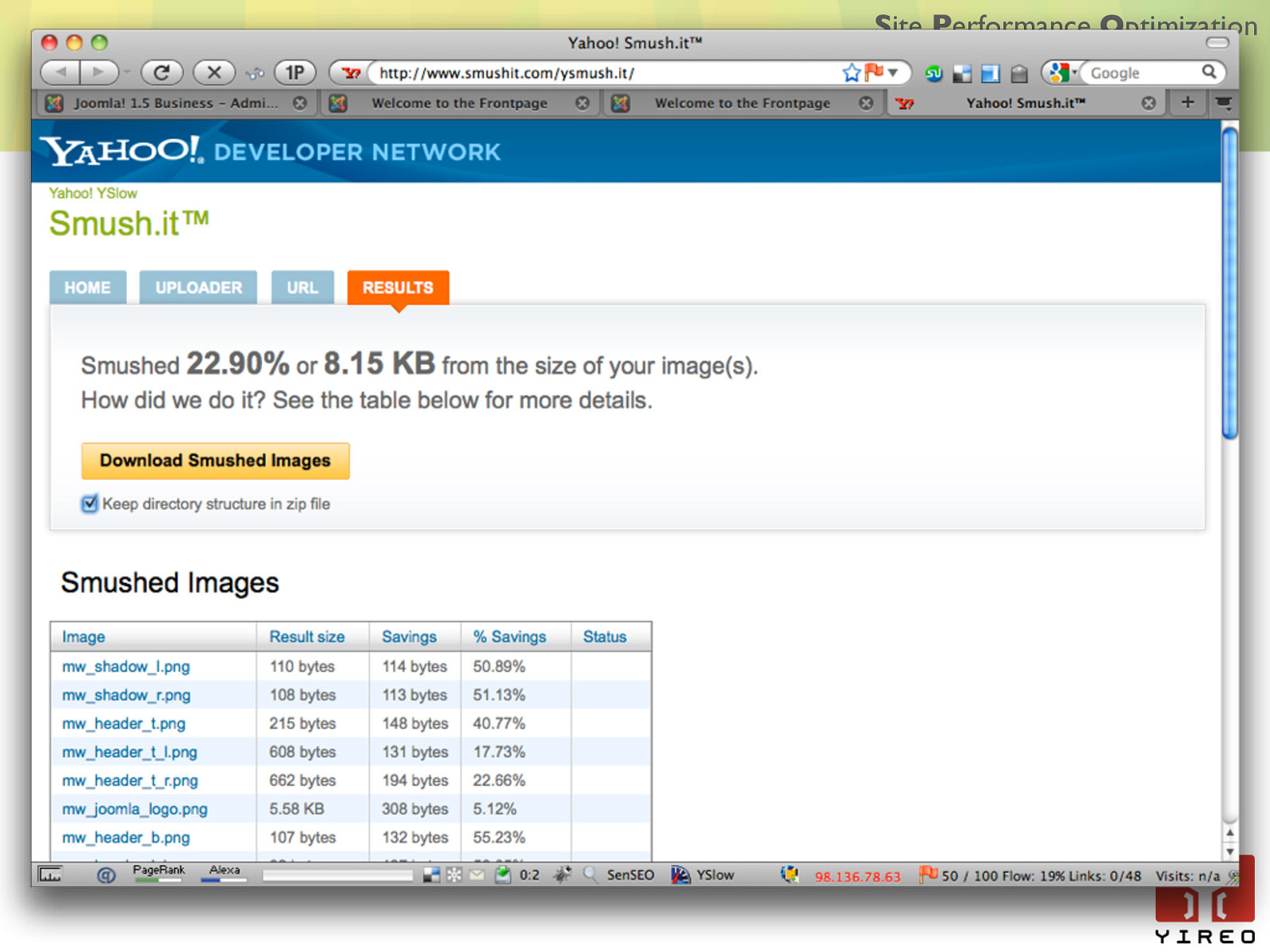The height and width of the screenshot is (952, 1270).
Task: Sort table by Status column header
Action: tap(605, 637)
